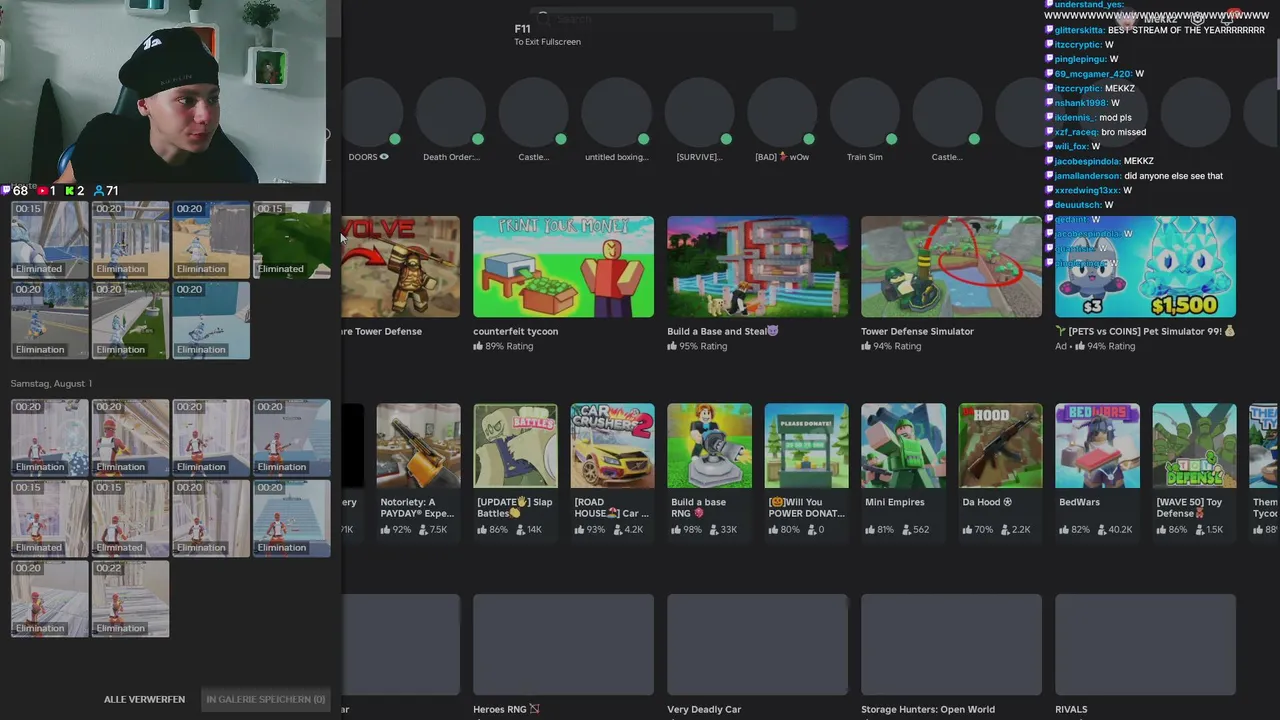Click the YouTube viewer count icon showing 1

click(x=43, y=190)
